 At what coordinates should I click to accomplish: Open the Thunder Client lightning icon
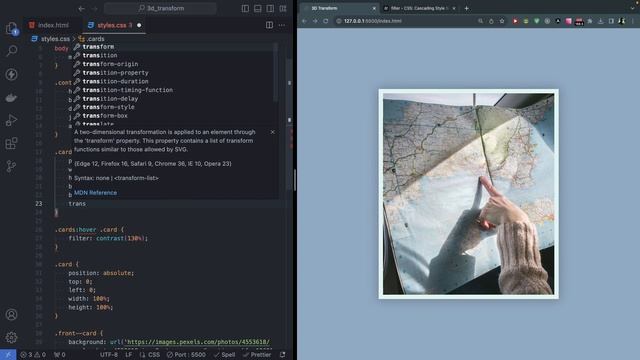[x=11, y=74]
